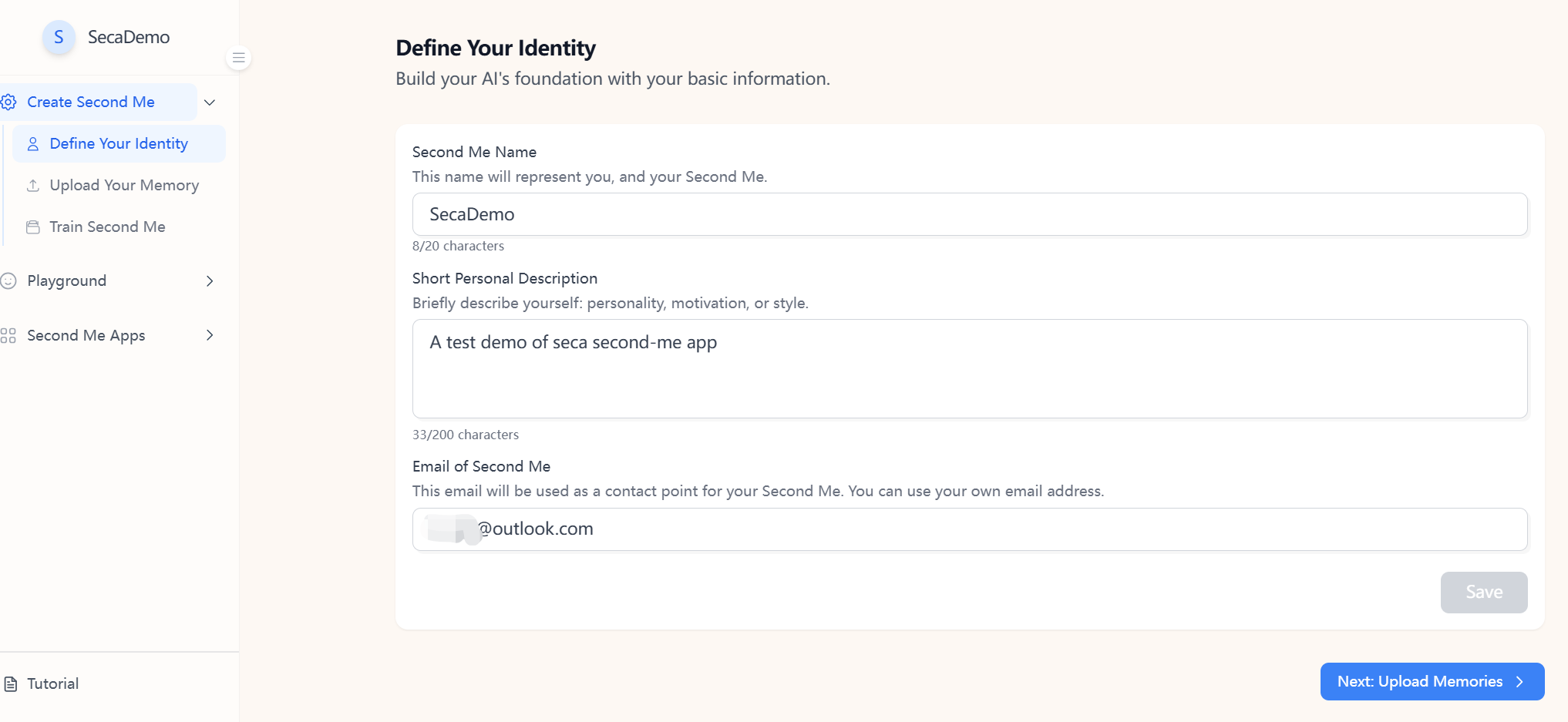Screen dimensions: 1568x722
Task: Click the Create Second Me gear icon
Action: (8, 102)
